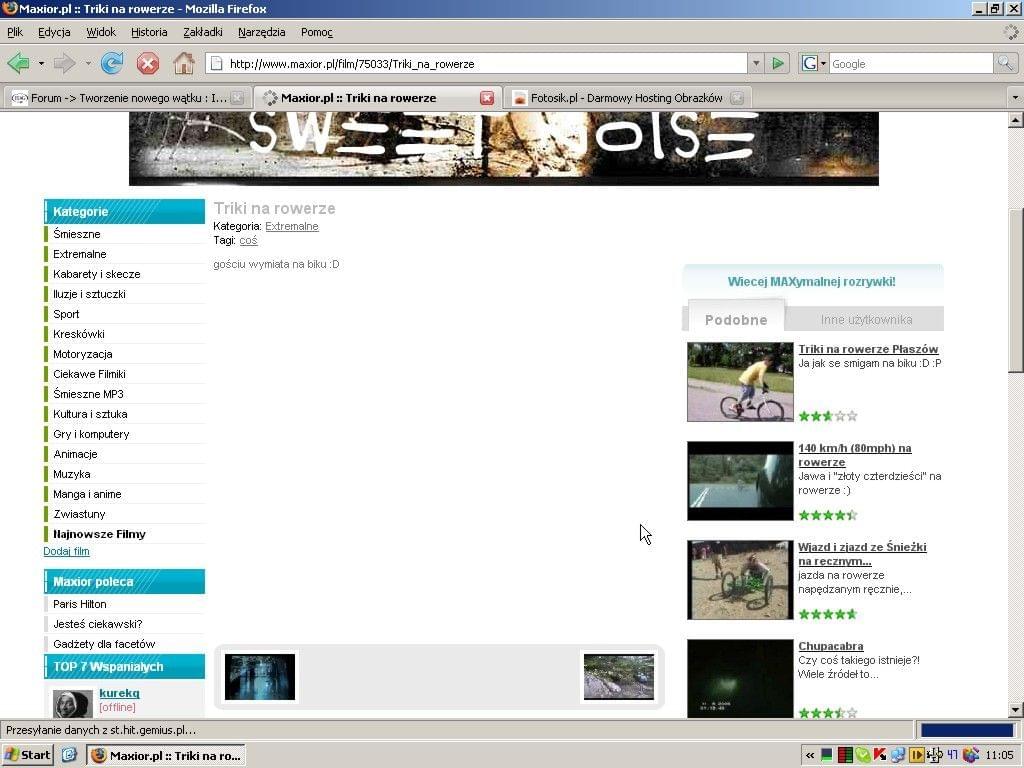Open the Widok menu
Image resolution: width=1024 pixels, height=768 pixels.
[x=101, y=32]
